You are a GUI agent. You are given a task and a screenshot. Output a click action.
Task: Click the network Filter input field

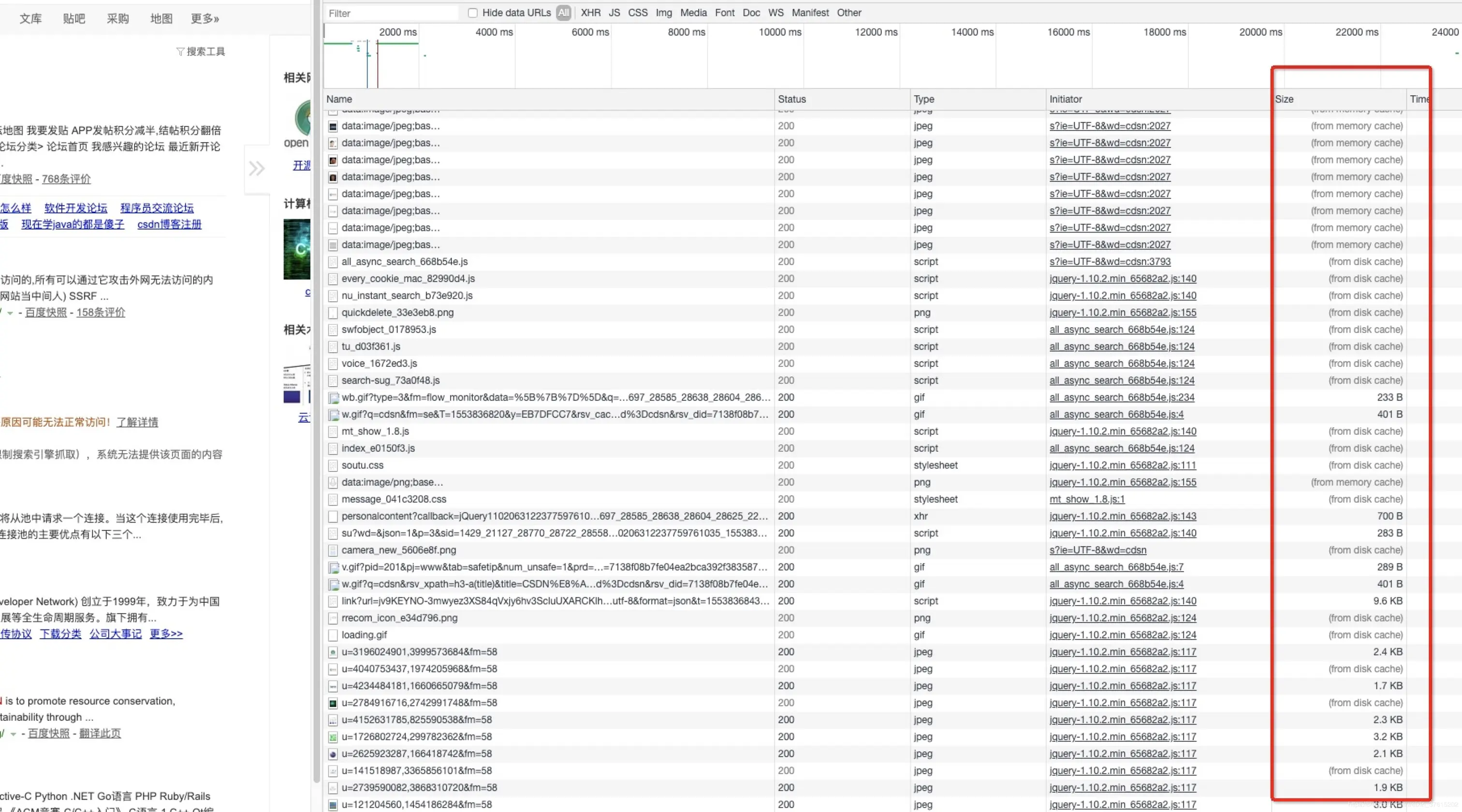point(392,13)
